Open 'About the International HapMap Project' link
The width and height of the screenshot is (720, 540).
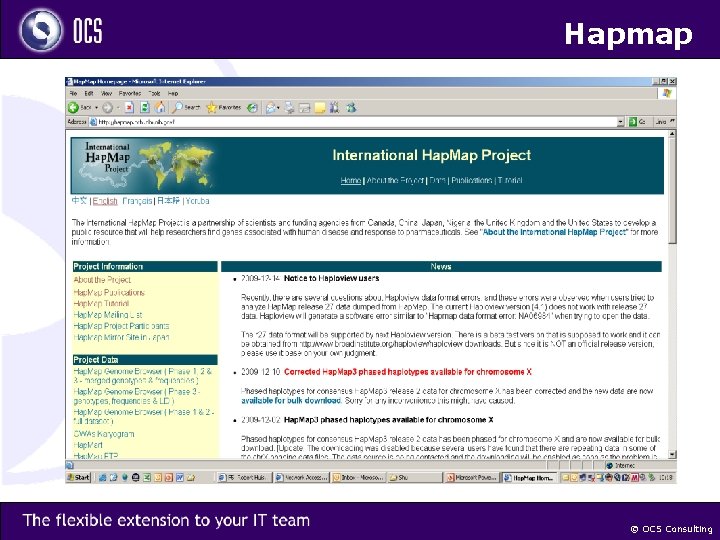point(554,232)
